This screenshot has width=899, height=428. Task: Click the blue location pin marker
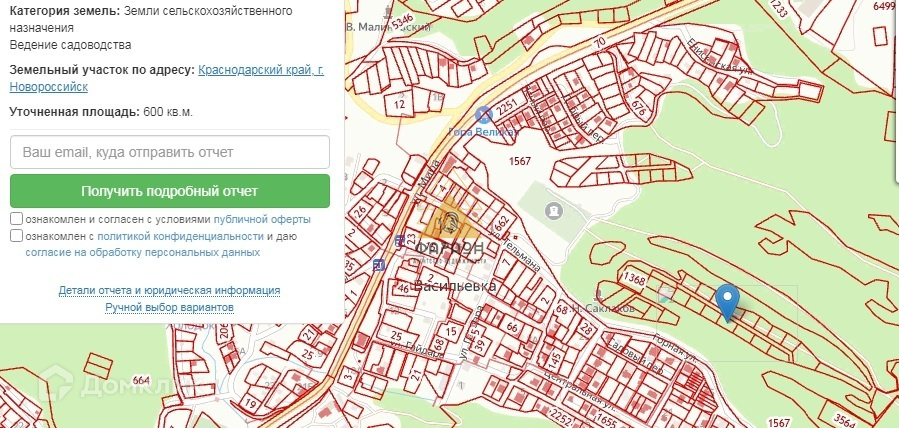coord(729,298)
